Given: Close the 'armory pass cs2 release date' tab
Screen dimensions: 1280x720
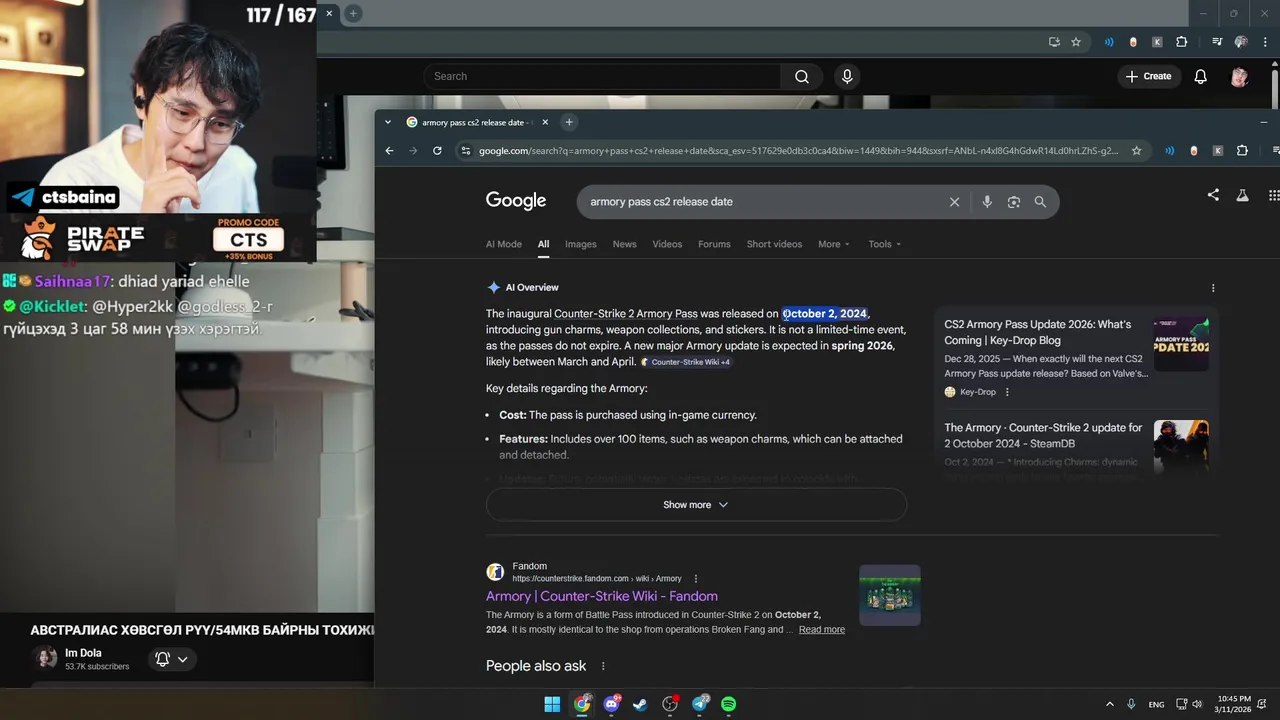Looking at the screenshot, I should point(545,122).
